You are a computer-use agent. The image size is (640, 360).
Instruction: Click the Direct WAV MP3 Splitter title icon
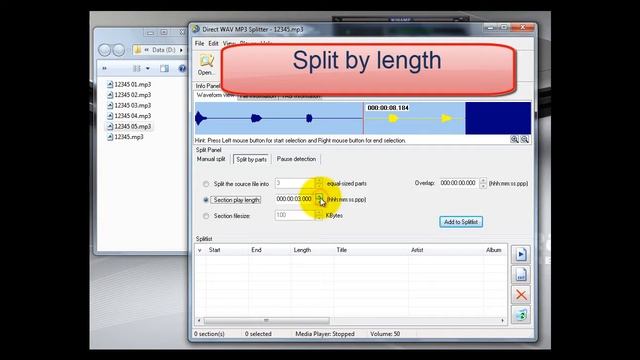(196, 29)
